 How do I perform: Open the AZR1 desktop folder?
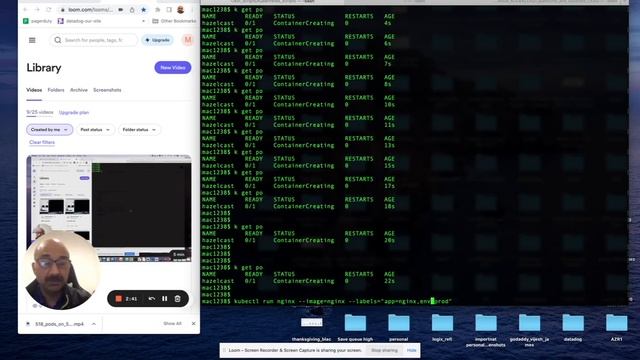tap(616, 327)
